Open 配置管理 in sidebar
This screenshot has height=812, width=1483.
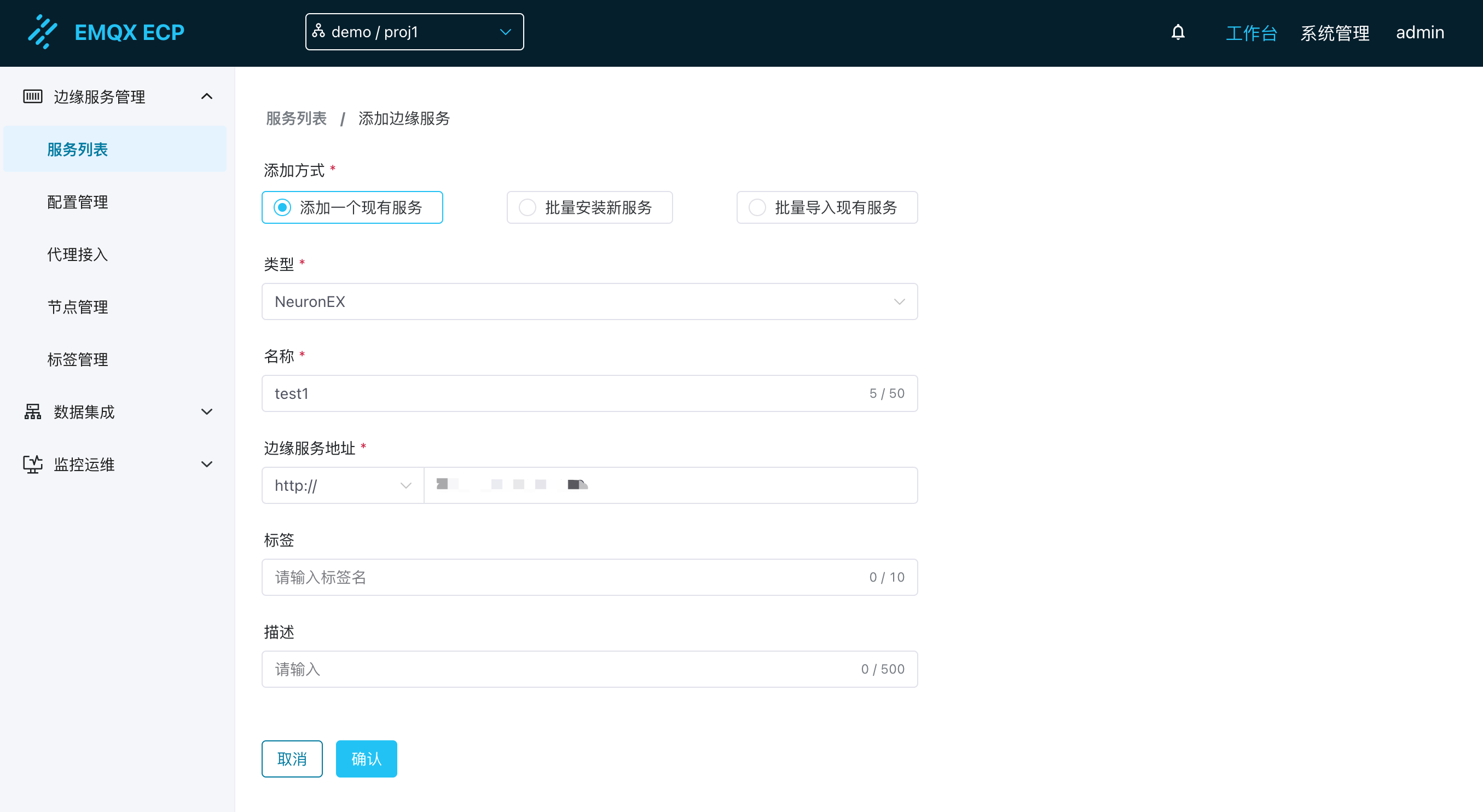(x=78, y=202)
